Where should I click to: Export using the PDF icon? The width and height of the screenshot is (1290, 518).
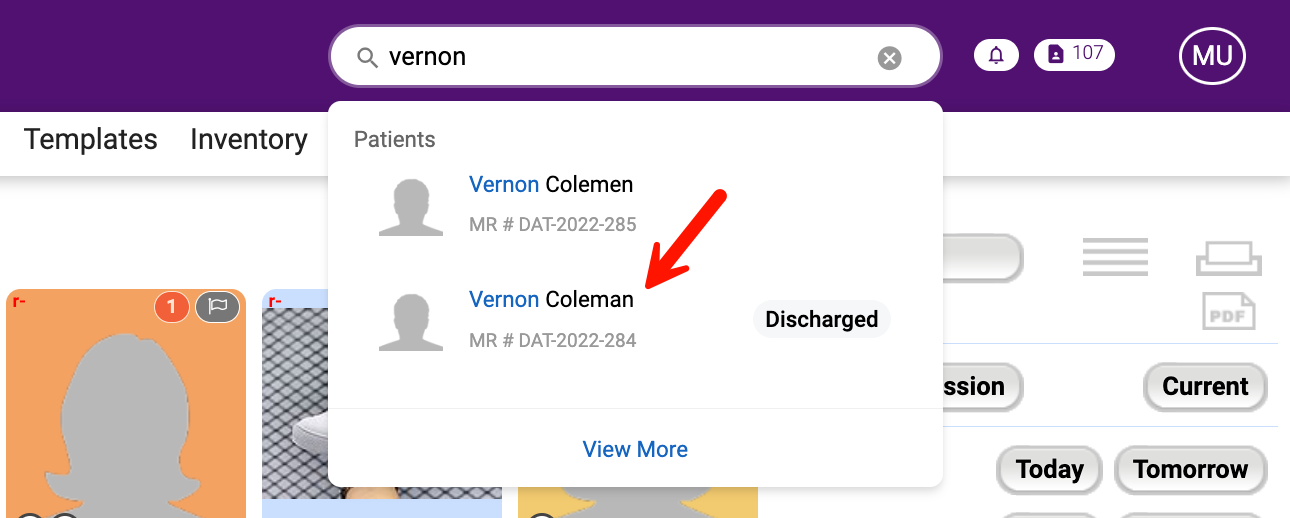1228,312
